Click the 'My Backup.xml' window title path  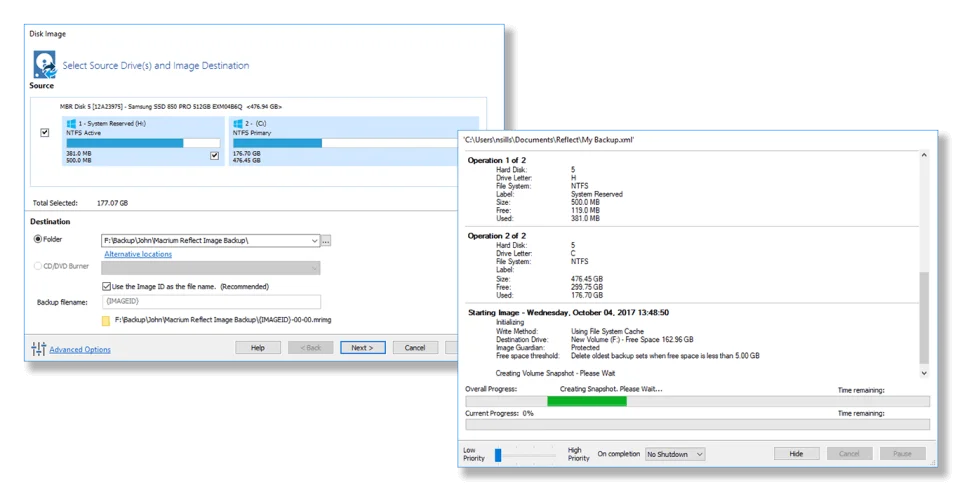click(549, 140)
